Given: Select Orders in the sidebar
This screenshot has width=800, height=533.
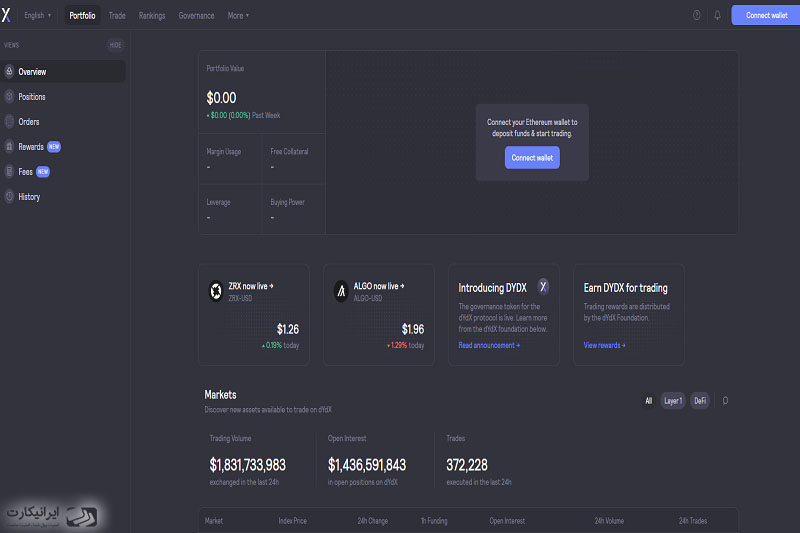Looking at the screenshot, I should (63, 121).
